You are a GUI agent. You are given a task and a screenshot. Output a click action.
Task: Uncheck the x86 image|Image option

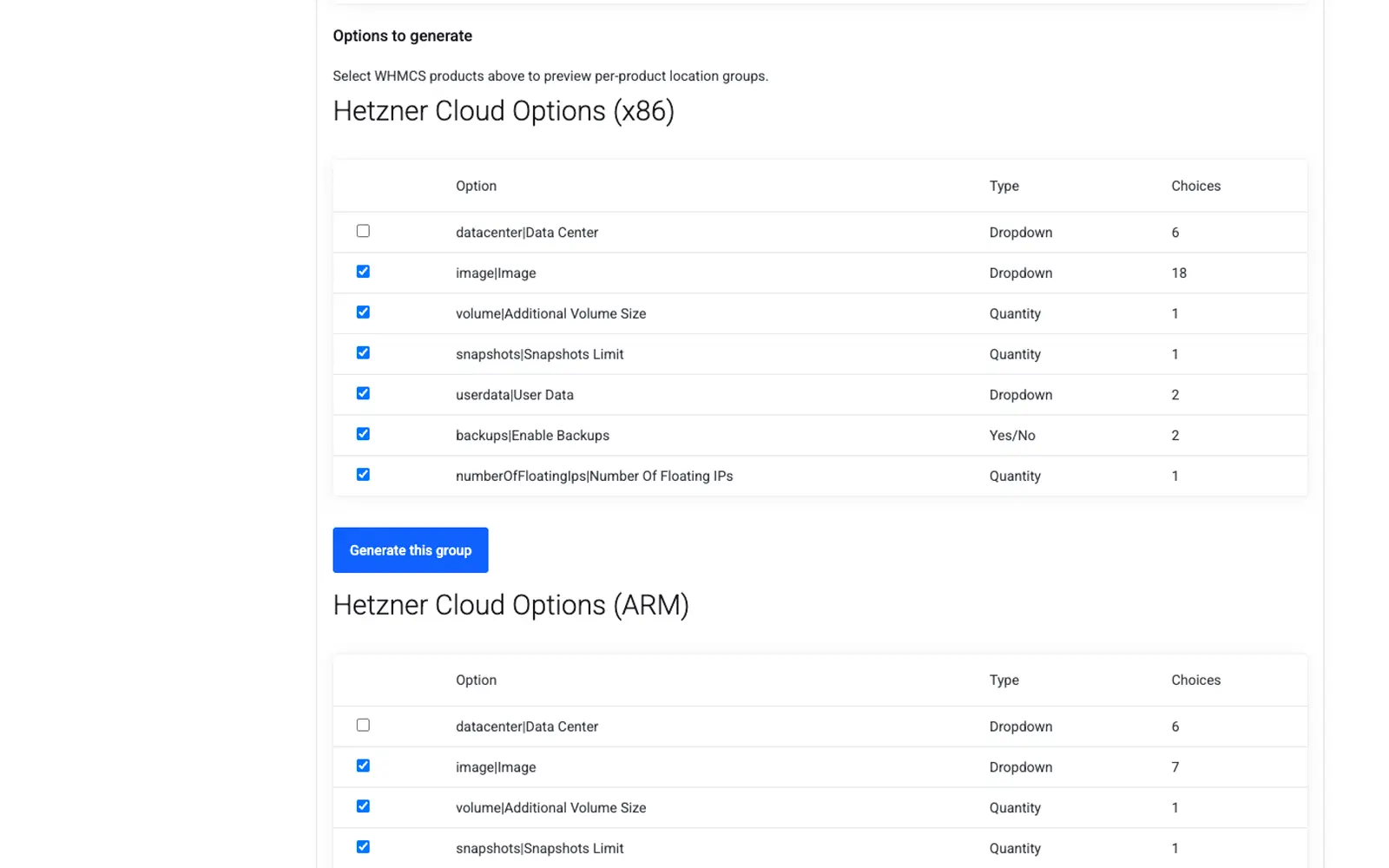(x=363, y=272)
